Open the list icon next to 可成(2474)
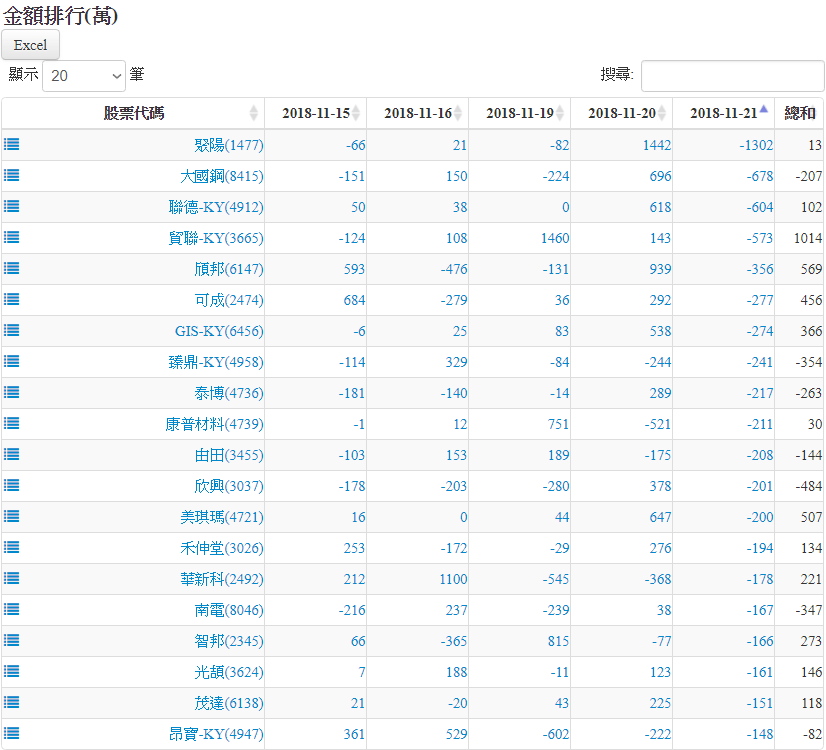The width and height of the screenshot is (826, 750). 11,299
